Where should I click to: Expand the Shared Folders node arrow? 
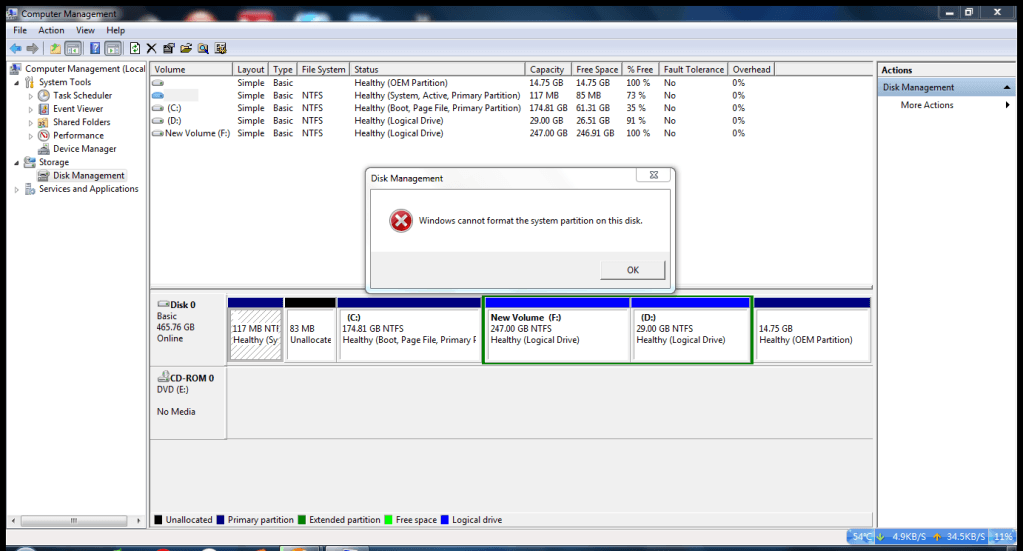click(x=31, y=123)
